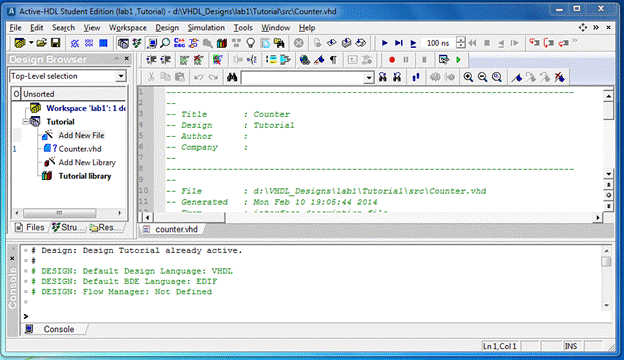Viewport: 624px width, 360px height.
Task: Open the Workspace menu
Action: point(128,28)
